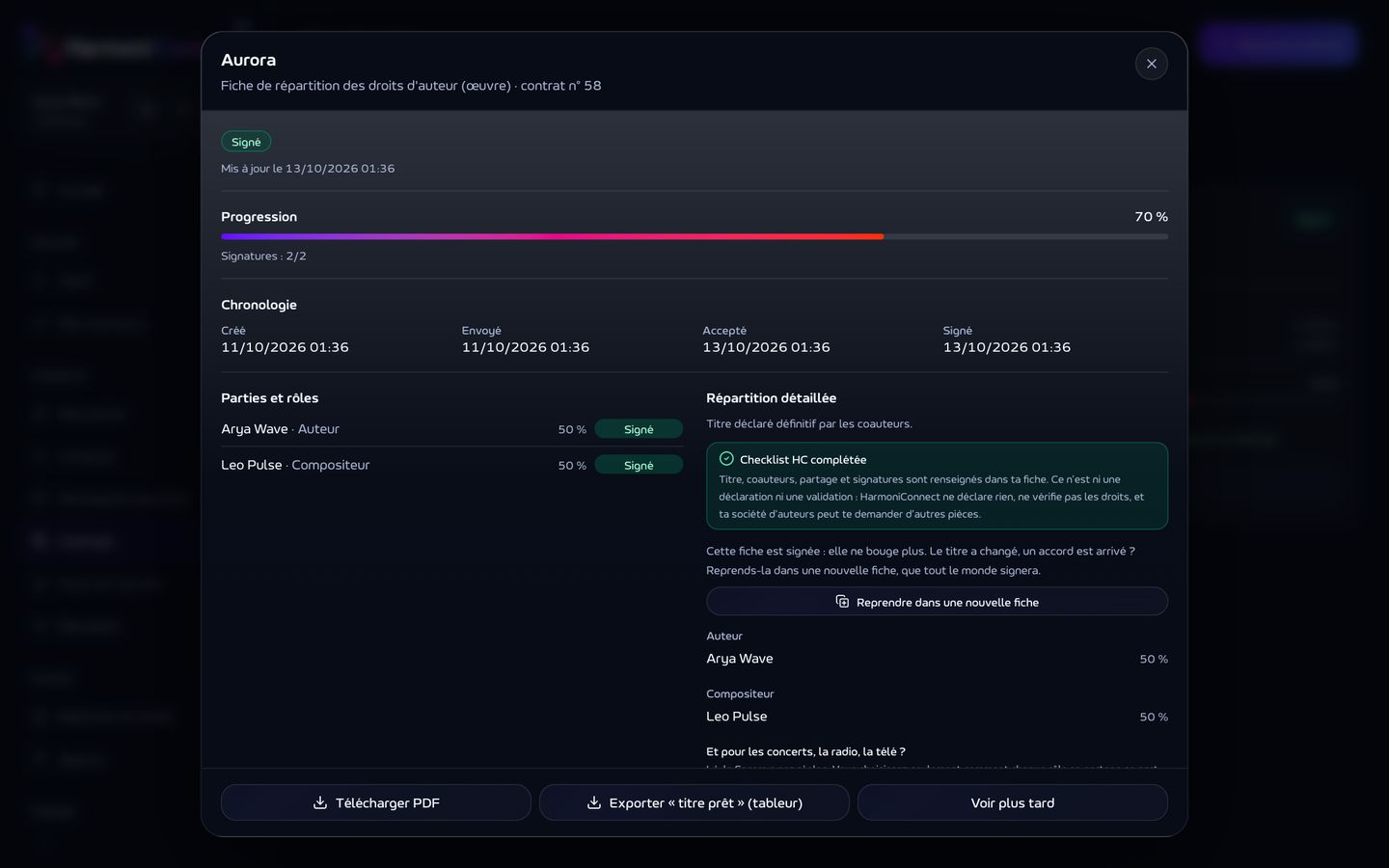The width and height of the screenshot is (1389, 868).
Task: Click "Et pour les concerts, la radio, la télé ?"
Action: tap(805, 751)
